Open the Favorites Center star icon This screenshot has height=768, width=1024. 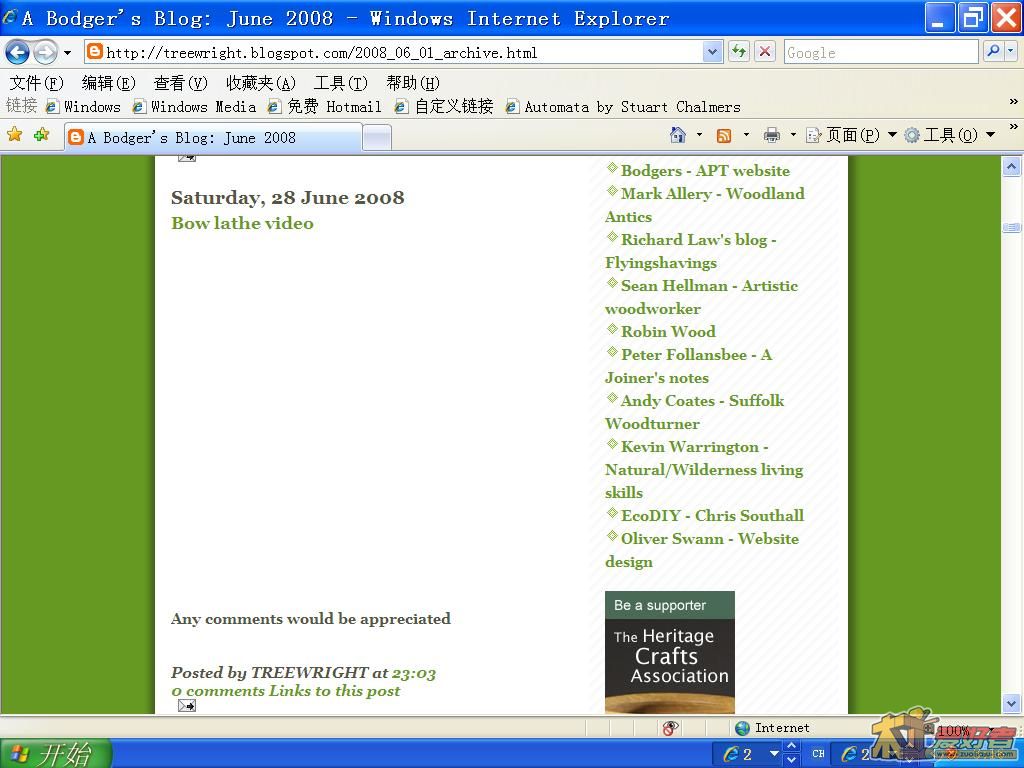[x=15, y=135]
